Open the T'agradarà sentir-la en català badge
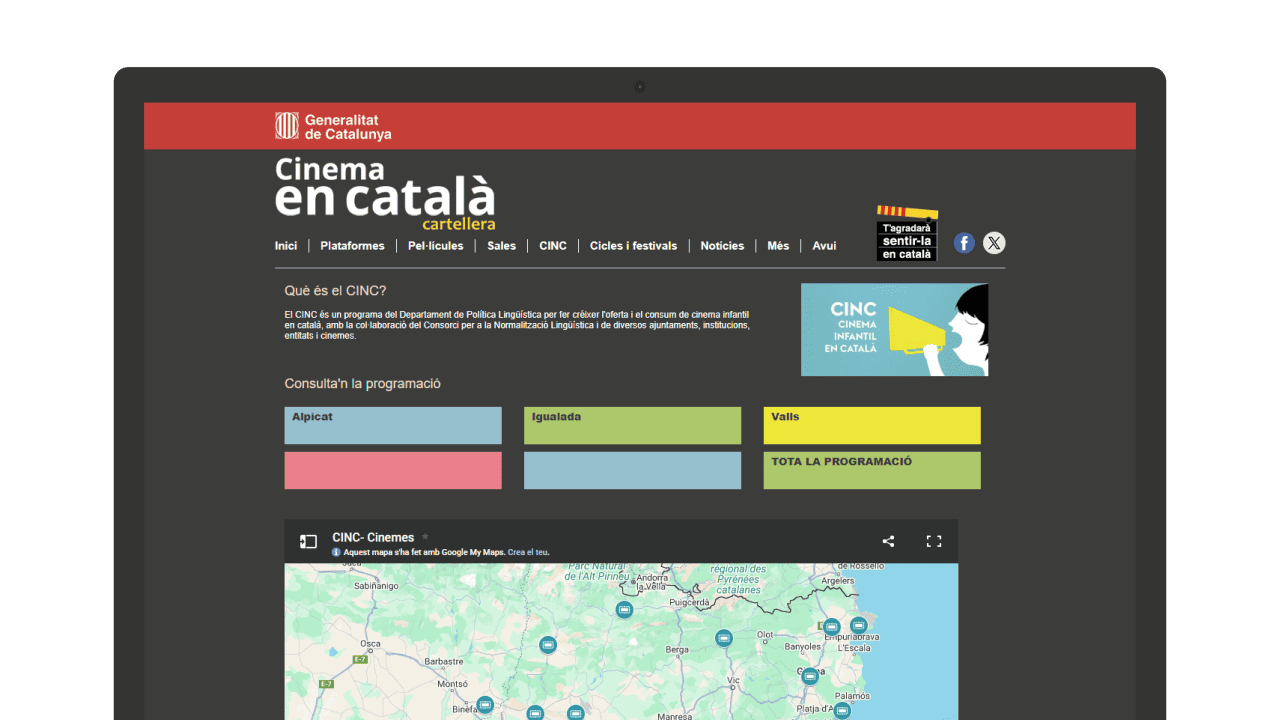This screenshot has width=1280, height=720. [x=907, y=233]
